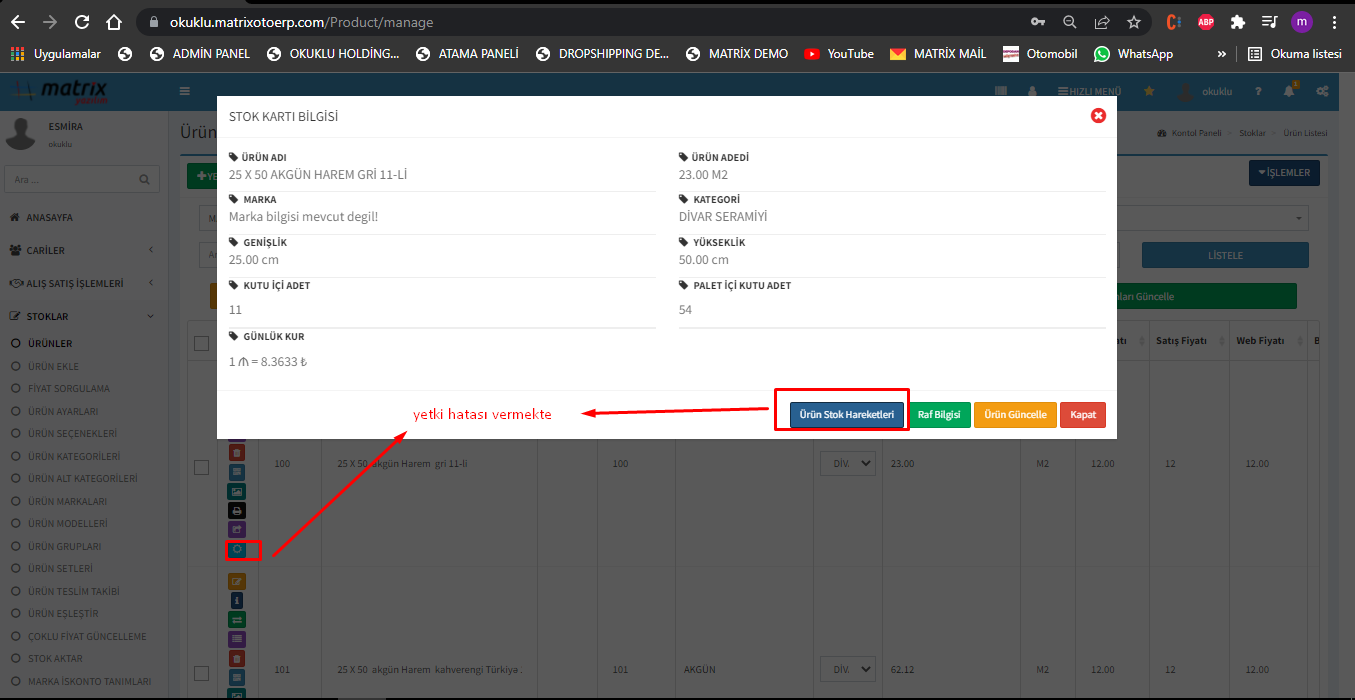Viewport: 1355px width, 700px height.
Task: Click the sidebar Ara search field
Action: point(70,179)
